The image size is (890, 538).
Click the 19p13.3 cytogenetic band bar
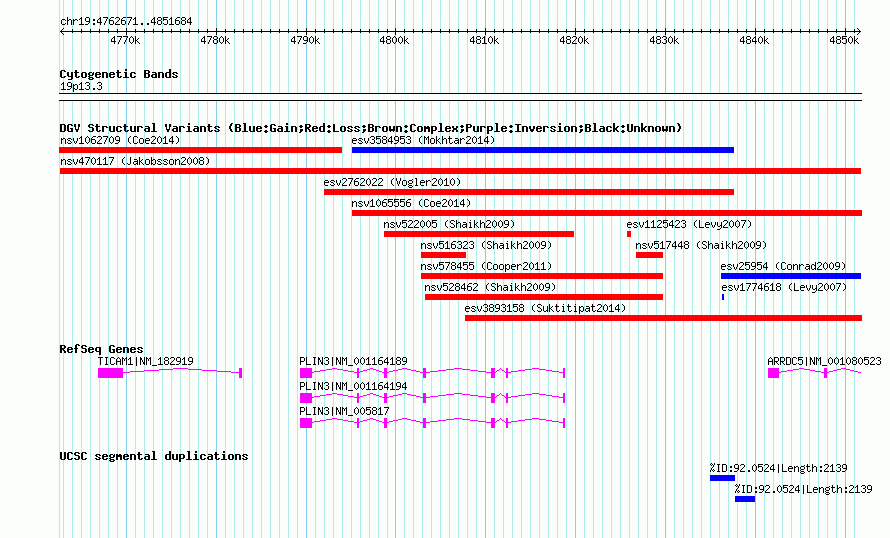tap(460, 97)
